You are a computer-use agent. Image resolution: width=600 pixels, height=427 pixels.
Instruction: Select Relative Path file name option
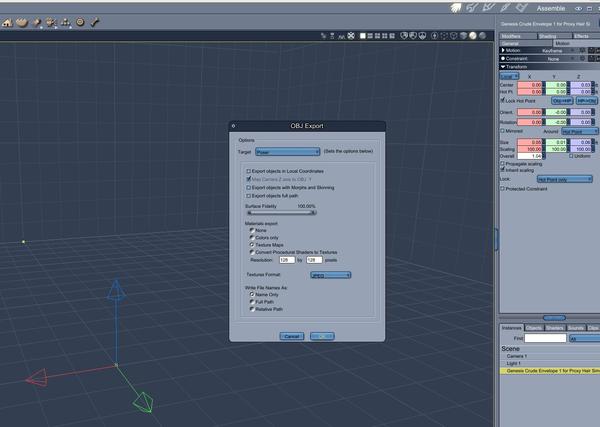tap(252, 309)
